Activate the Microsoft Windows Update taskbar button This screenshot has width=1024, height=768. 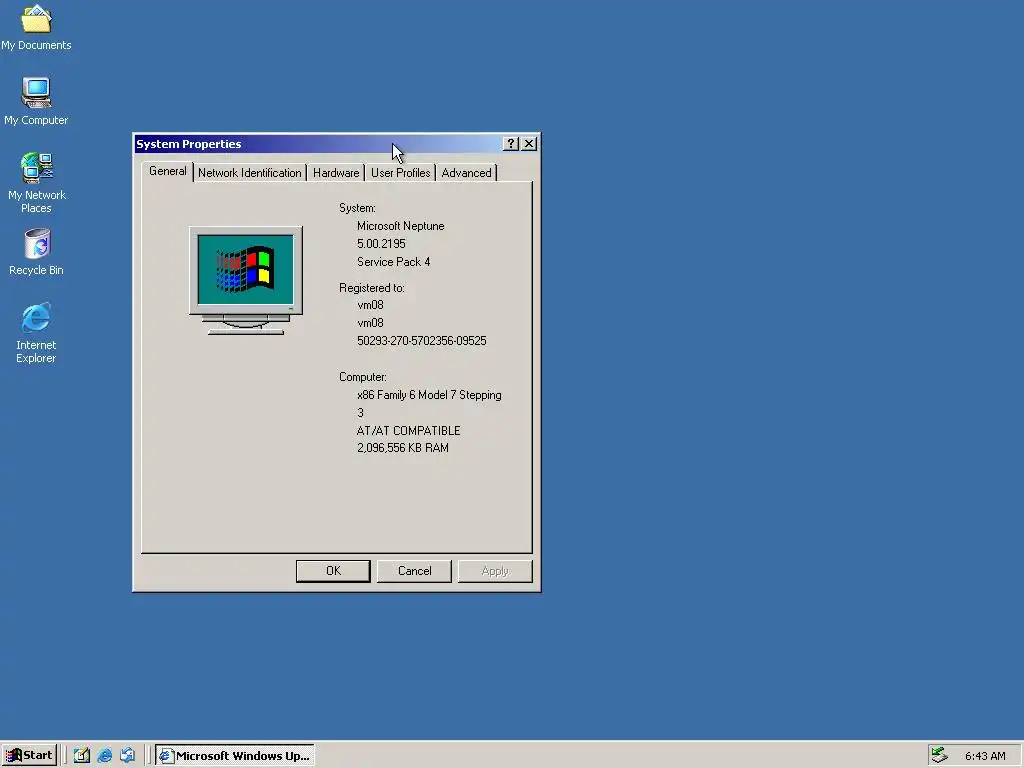tap(235, 756)
